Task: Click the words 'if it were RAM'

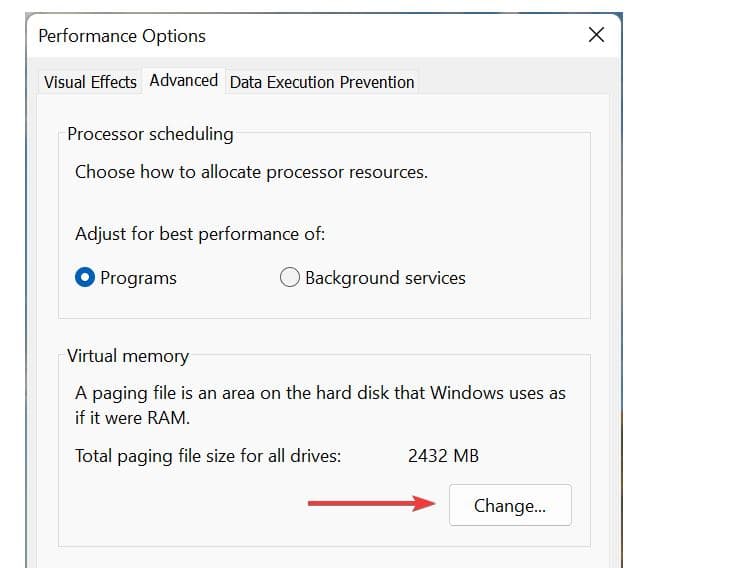Action: pos(133,416)
